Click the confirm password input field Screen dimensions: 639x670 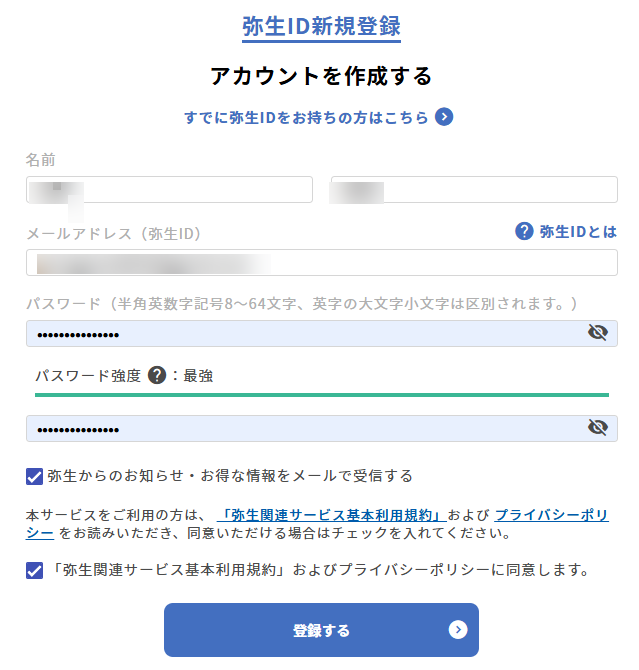pos(300,428)
